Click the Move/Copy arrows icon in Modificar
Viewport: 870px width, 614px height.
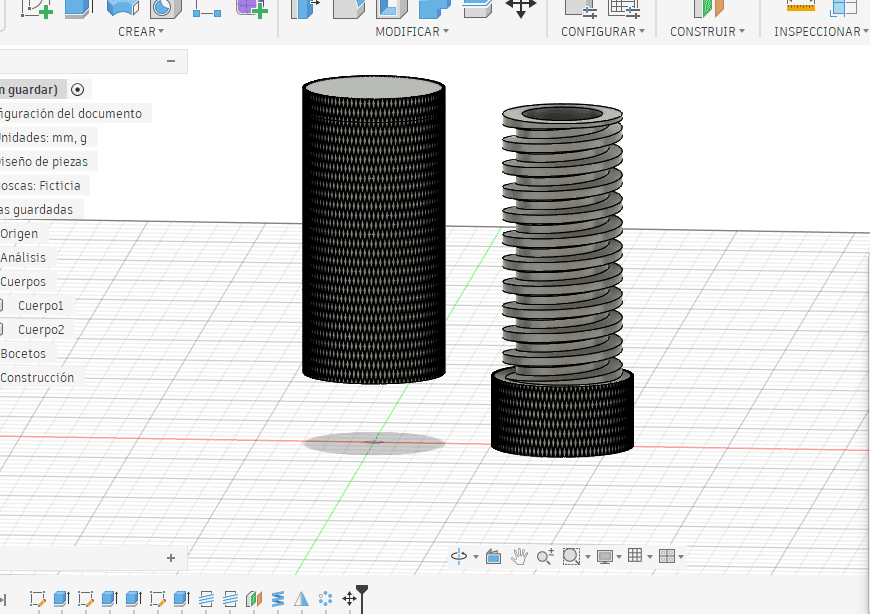point(520,7)
